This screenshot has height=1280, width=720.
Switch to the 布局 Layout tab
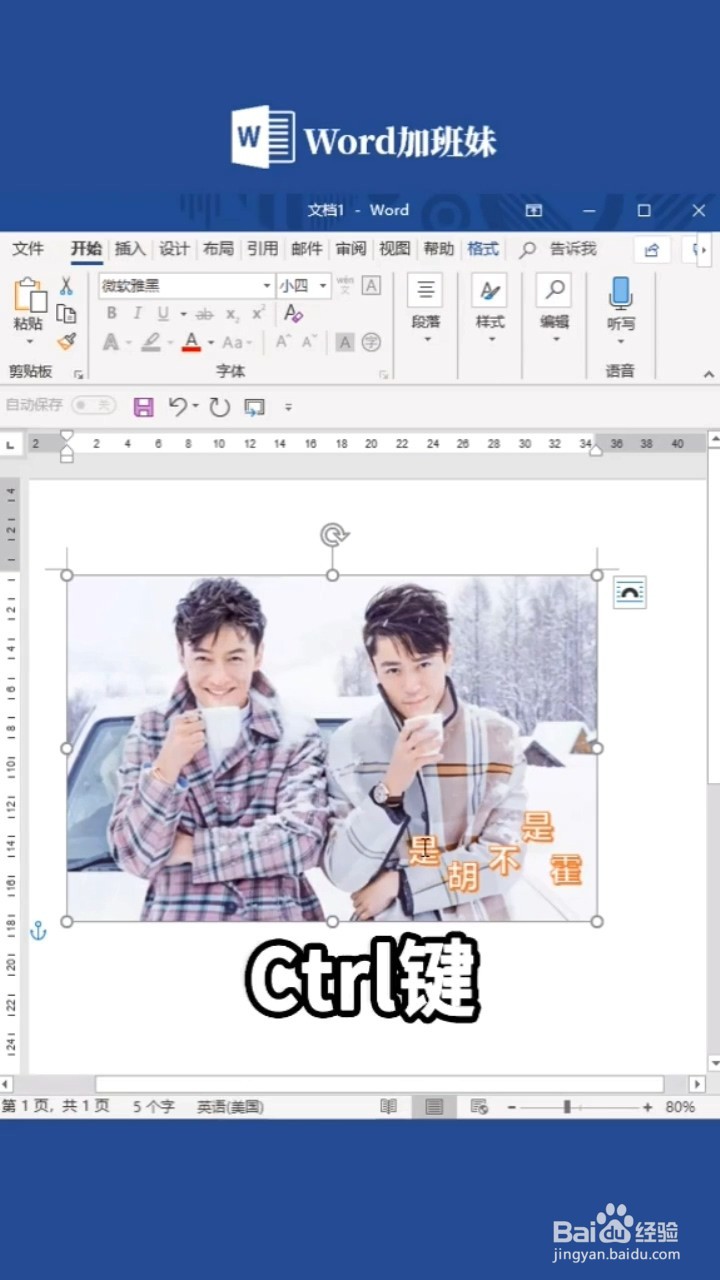pos(218,249)
